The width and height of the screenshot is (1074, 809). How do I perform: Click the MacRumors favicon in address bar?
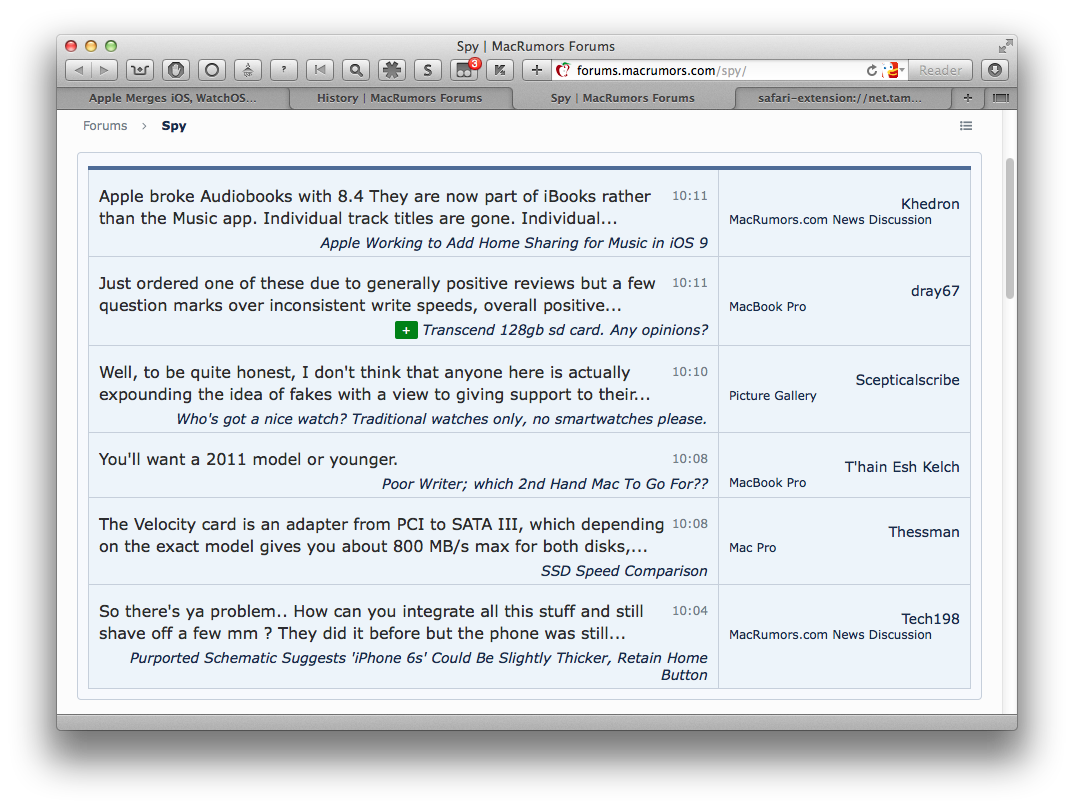[563, 70]
